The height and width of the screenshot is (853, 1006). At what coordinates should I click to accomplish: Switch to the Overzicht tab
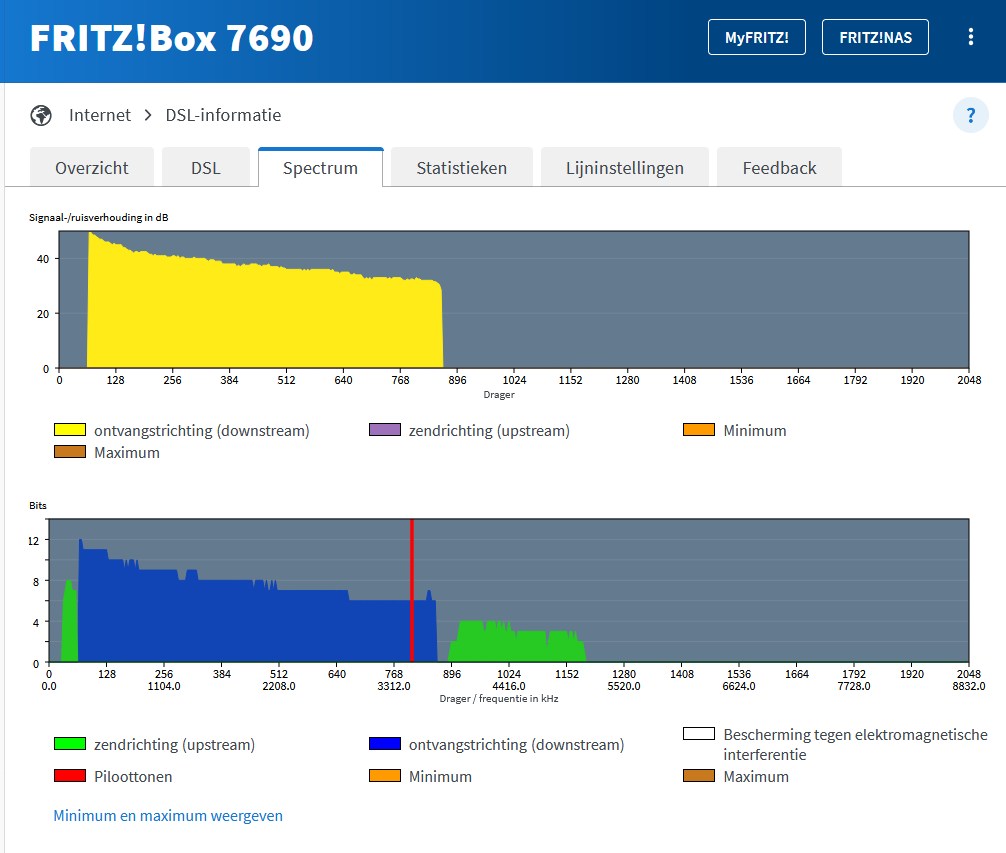[x=92, y=168]
